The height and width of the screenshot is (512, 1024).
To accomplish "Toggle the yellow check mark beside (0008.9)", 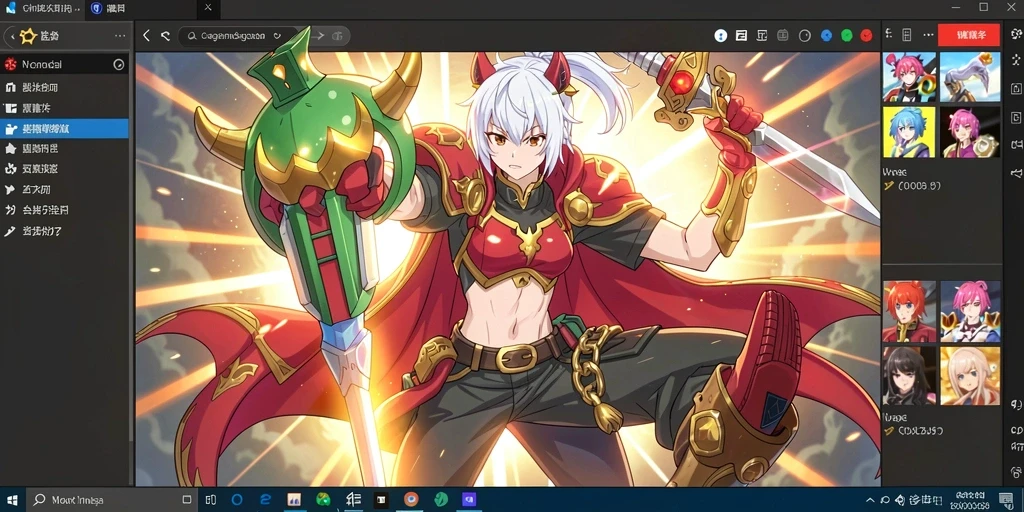I will (888, 186).
